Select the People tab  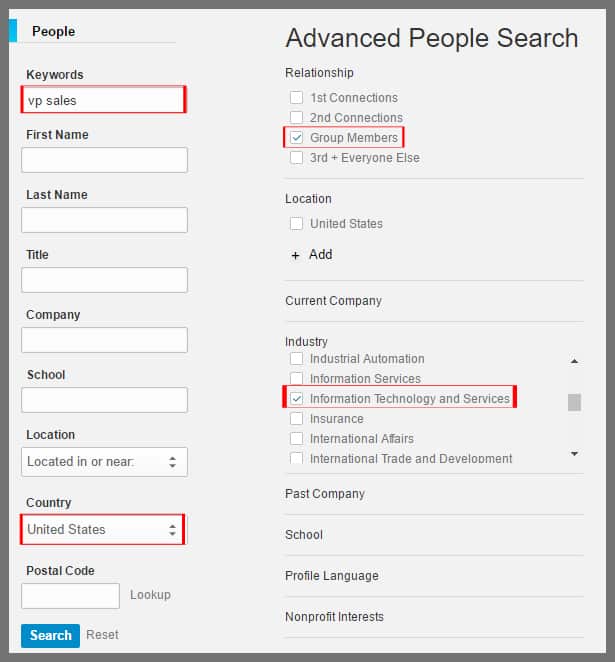[x=53, y=31]
